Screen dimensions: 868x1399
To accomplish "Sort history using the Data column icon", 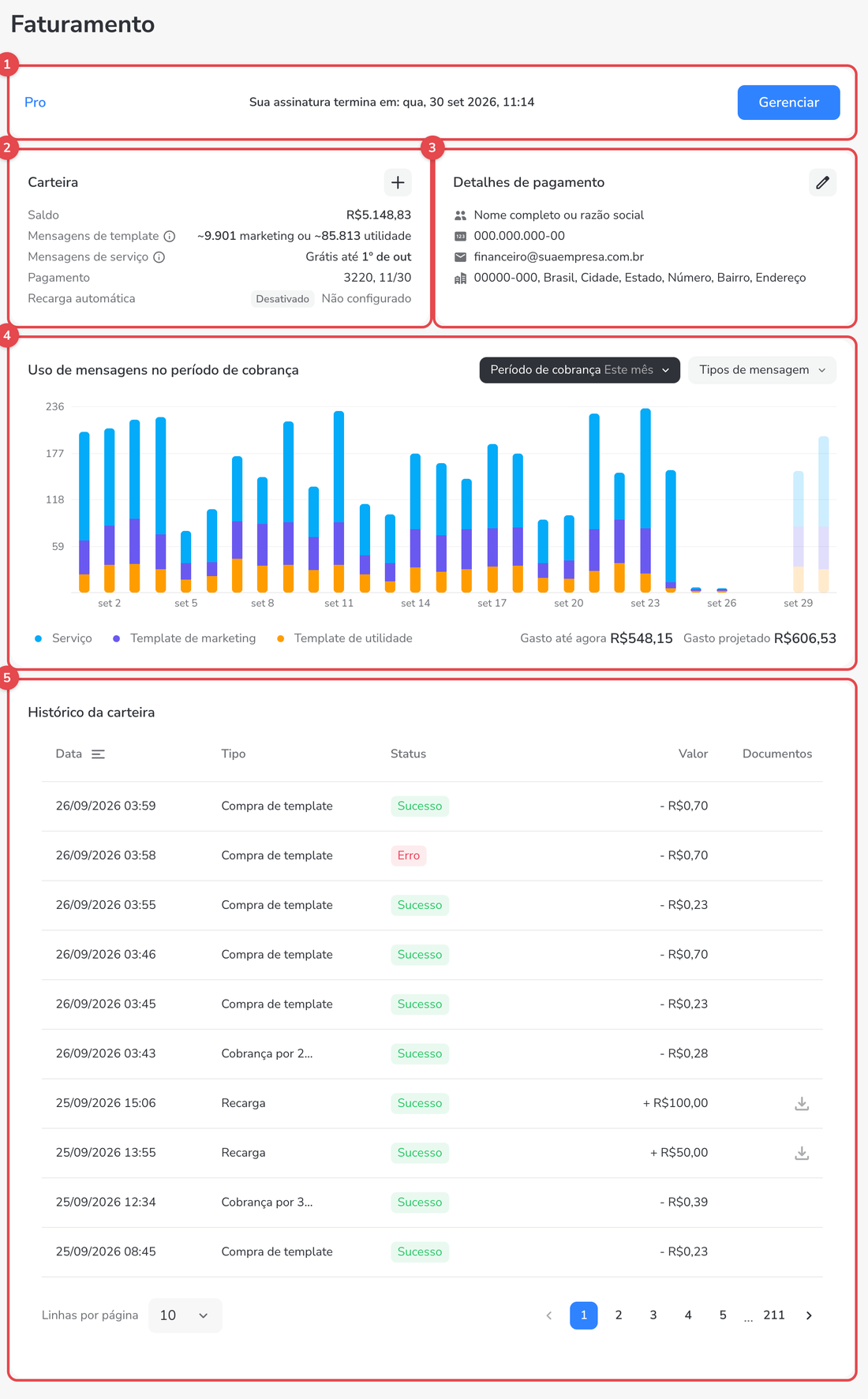I will (x=98, y=754).
